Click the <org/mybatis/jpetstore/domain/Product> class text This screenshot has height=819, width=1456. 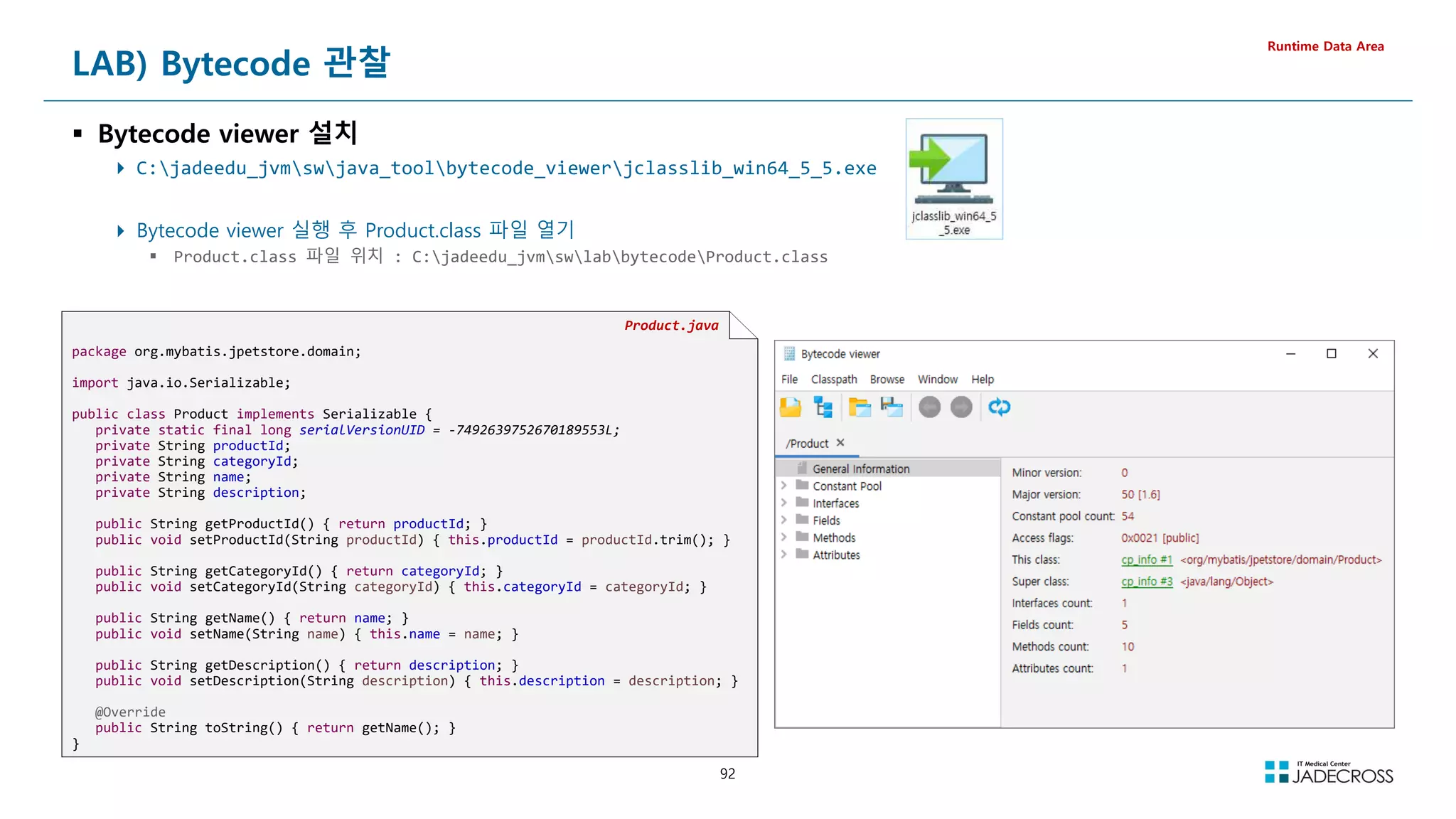[x=1281, y=560]
